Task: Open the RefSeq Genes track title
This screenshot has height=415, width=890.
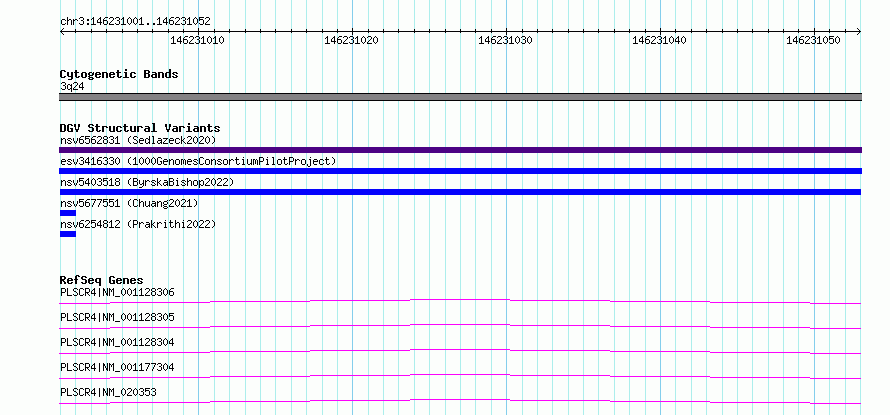Action: 102,280
